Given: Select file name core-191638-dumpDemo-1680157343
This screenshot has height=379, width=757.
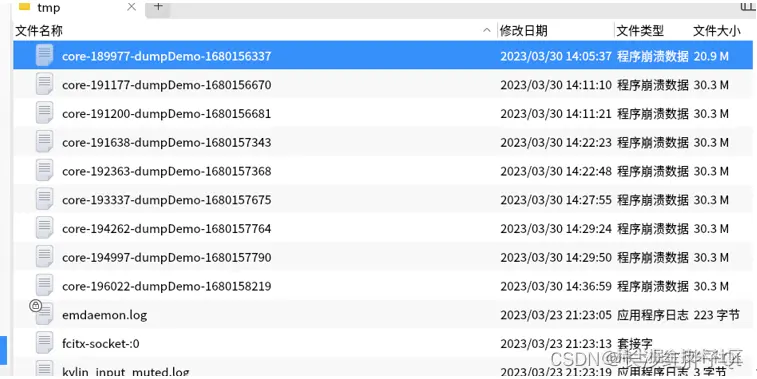Looking at the screenshot, I should pyautogui.click(x=167, y=142).
